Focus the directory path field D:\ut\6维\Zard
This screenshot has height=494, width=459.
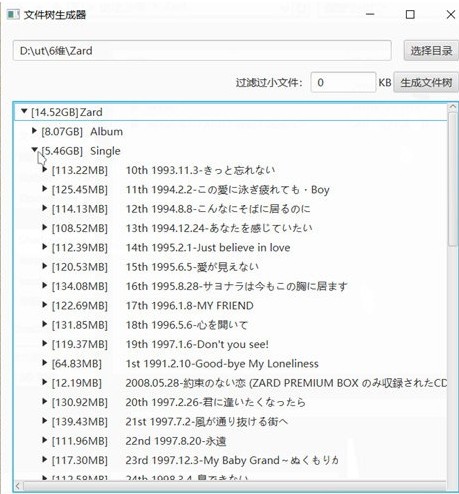click(202, 51)
